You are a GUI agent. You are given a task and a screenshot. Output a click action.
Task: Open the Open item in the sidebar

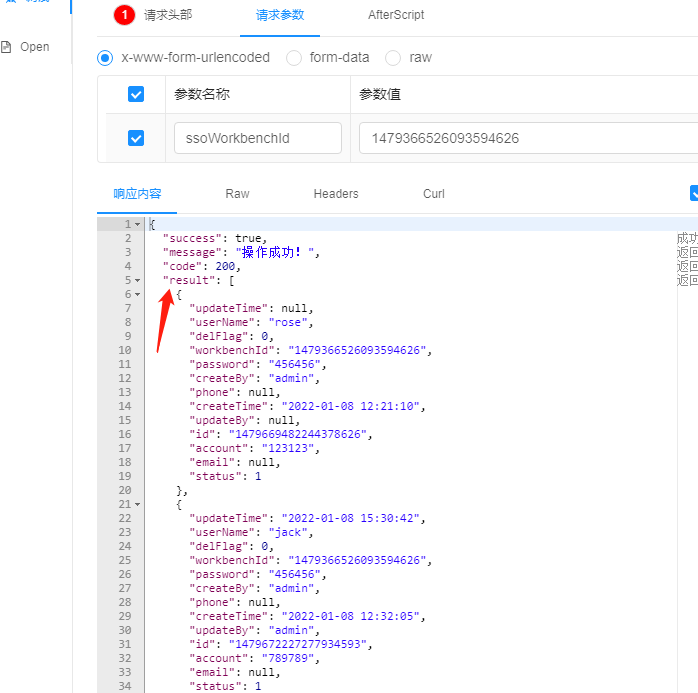coord(34,47)
